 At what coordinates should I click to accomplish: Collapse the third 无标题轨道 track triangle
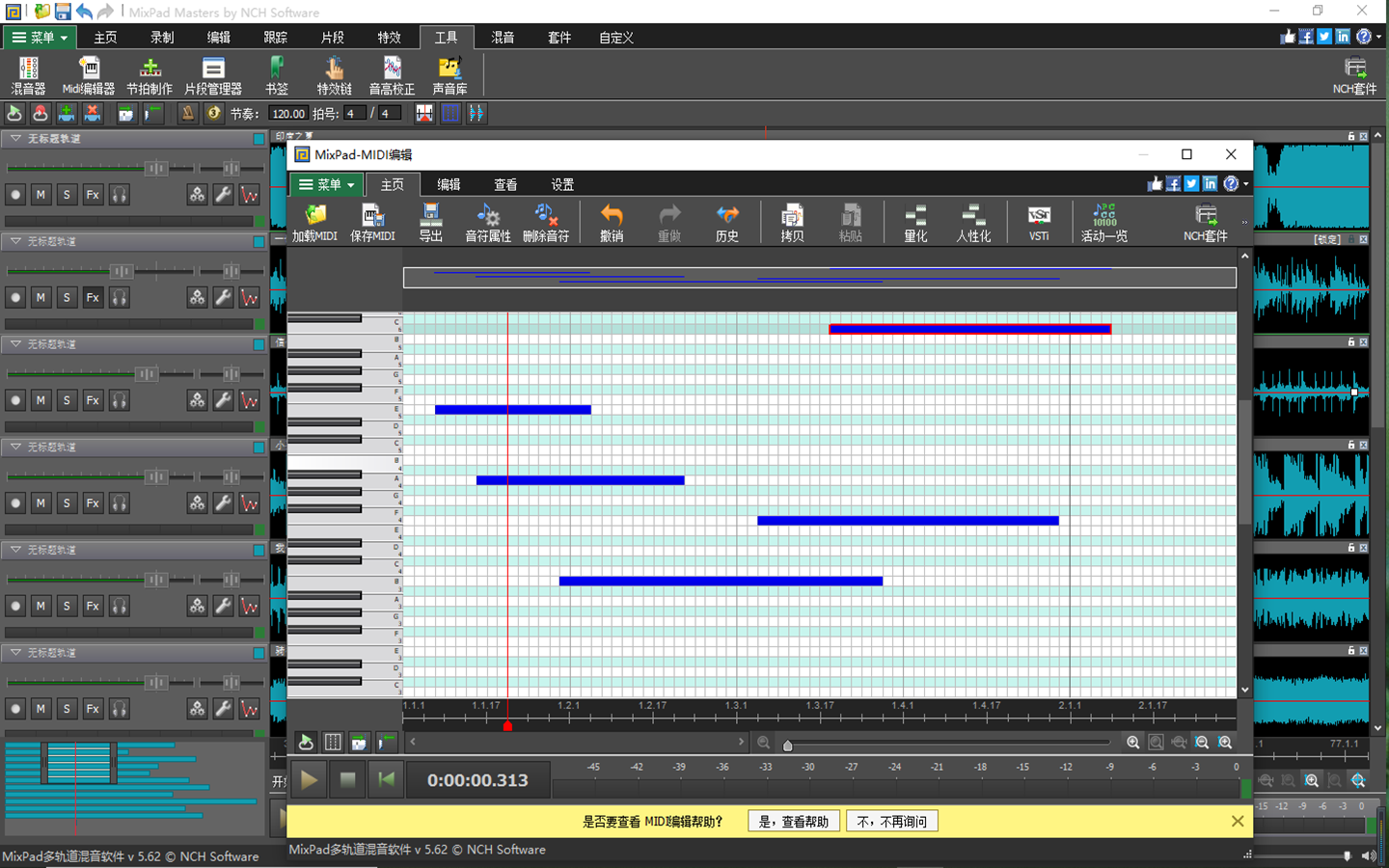15,343
